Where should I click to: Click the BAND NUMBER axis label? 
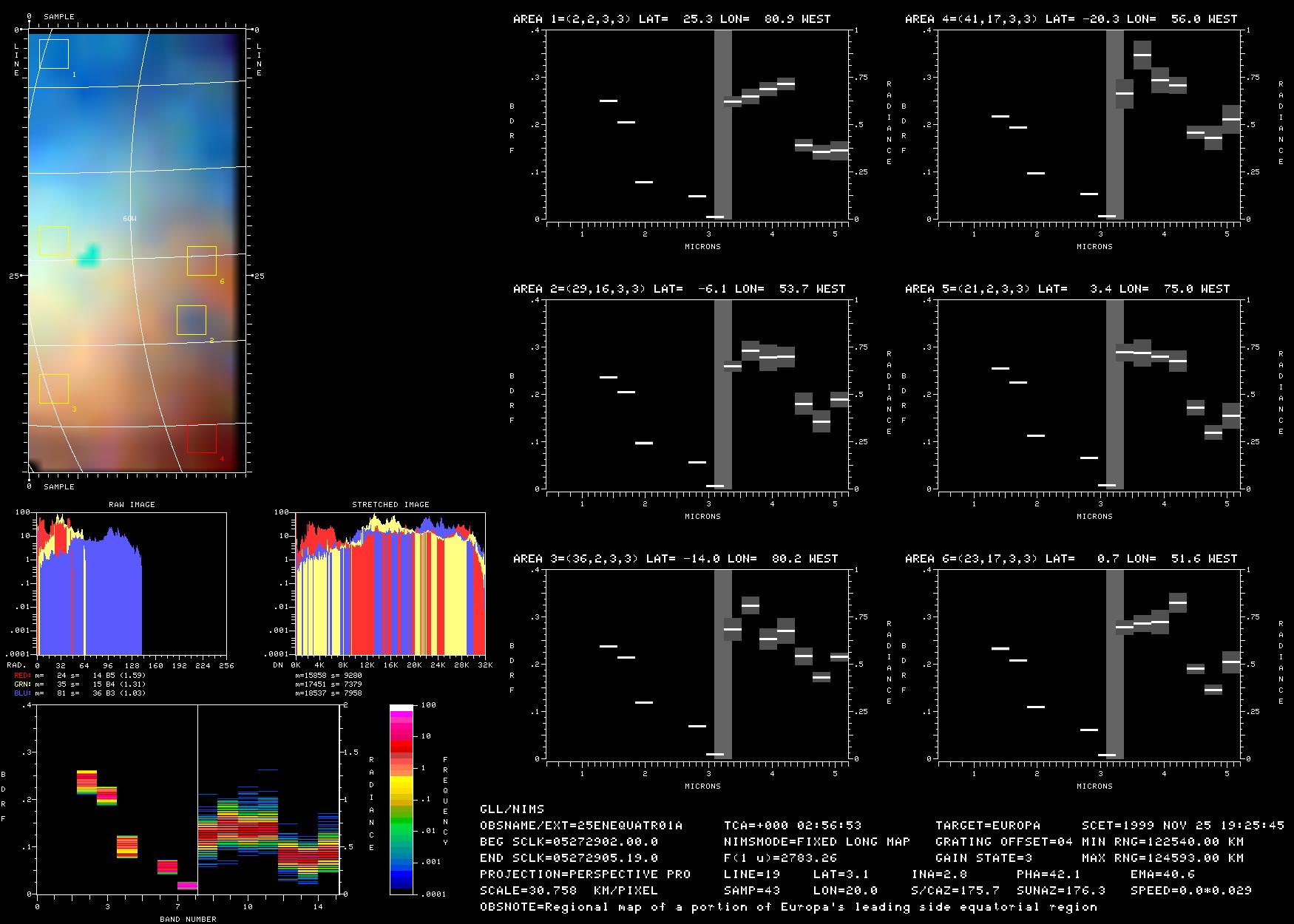(x=188, y=919)
